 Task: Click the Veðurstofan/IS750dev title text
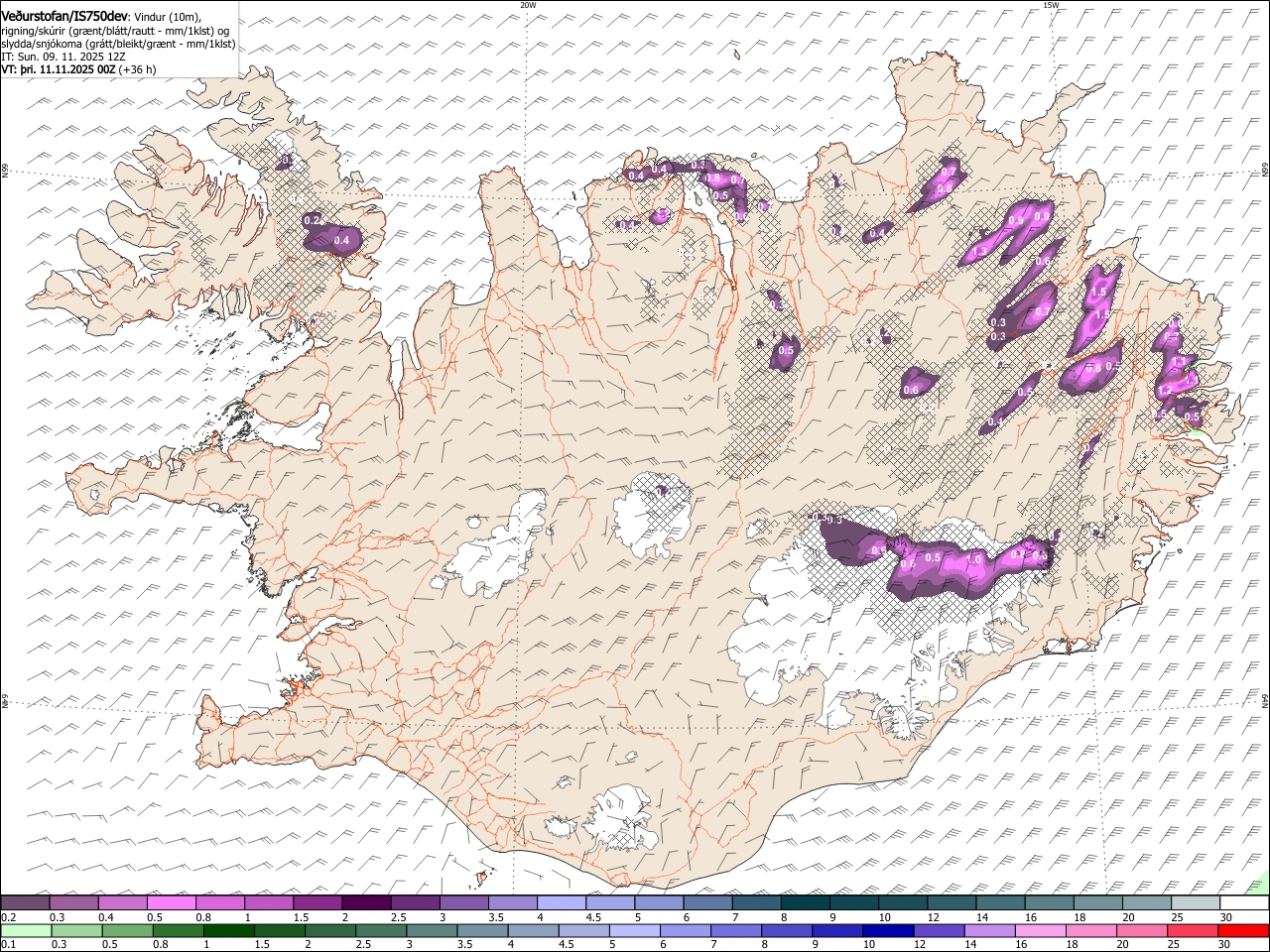(x=64, y=17)
